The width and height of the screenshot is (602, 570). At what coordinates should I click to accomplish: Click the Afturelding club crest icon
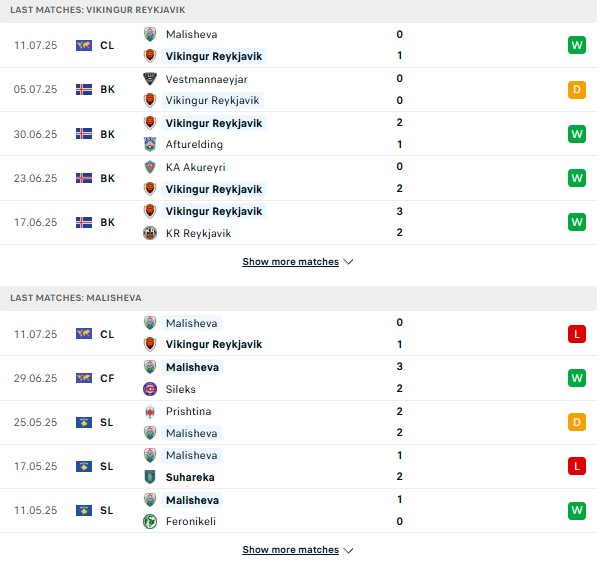(150, 144)
